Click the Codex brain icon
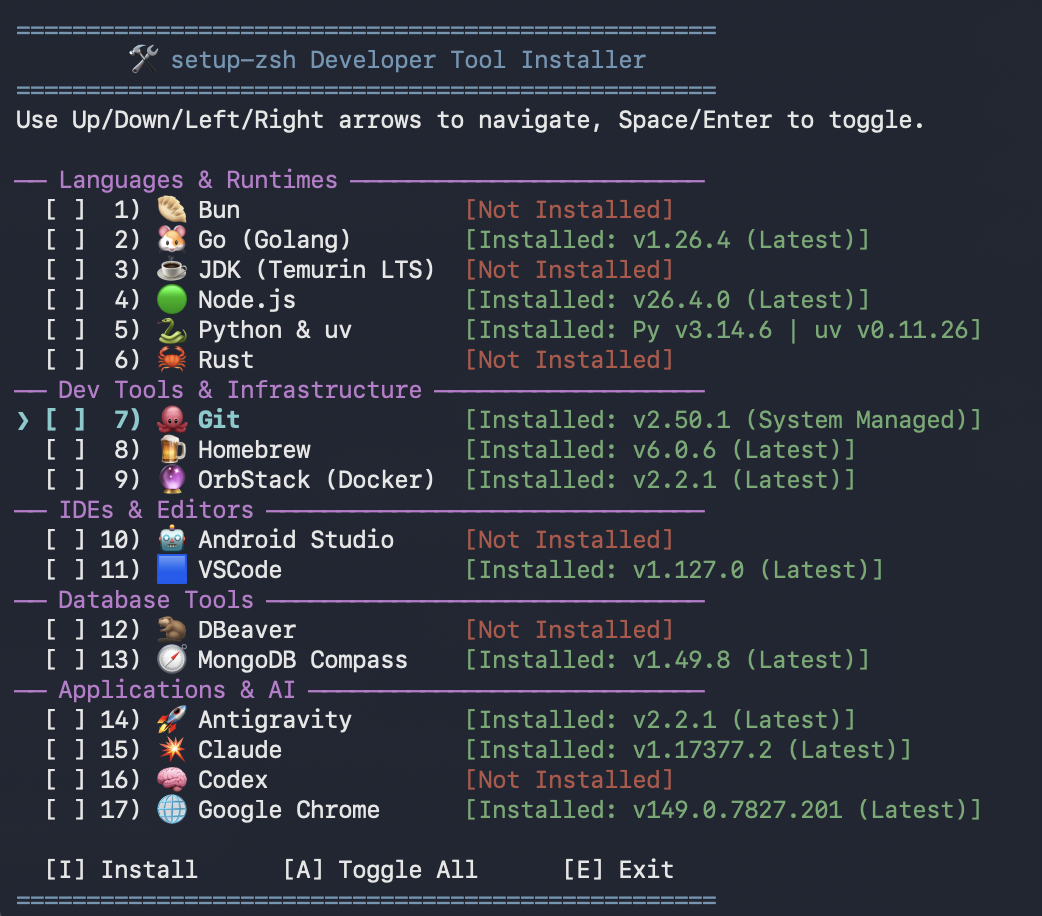Viewport: 1042px width, 916px height. (171, 780)
